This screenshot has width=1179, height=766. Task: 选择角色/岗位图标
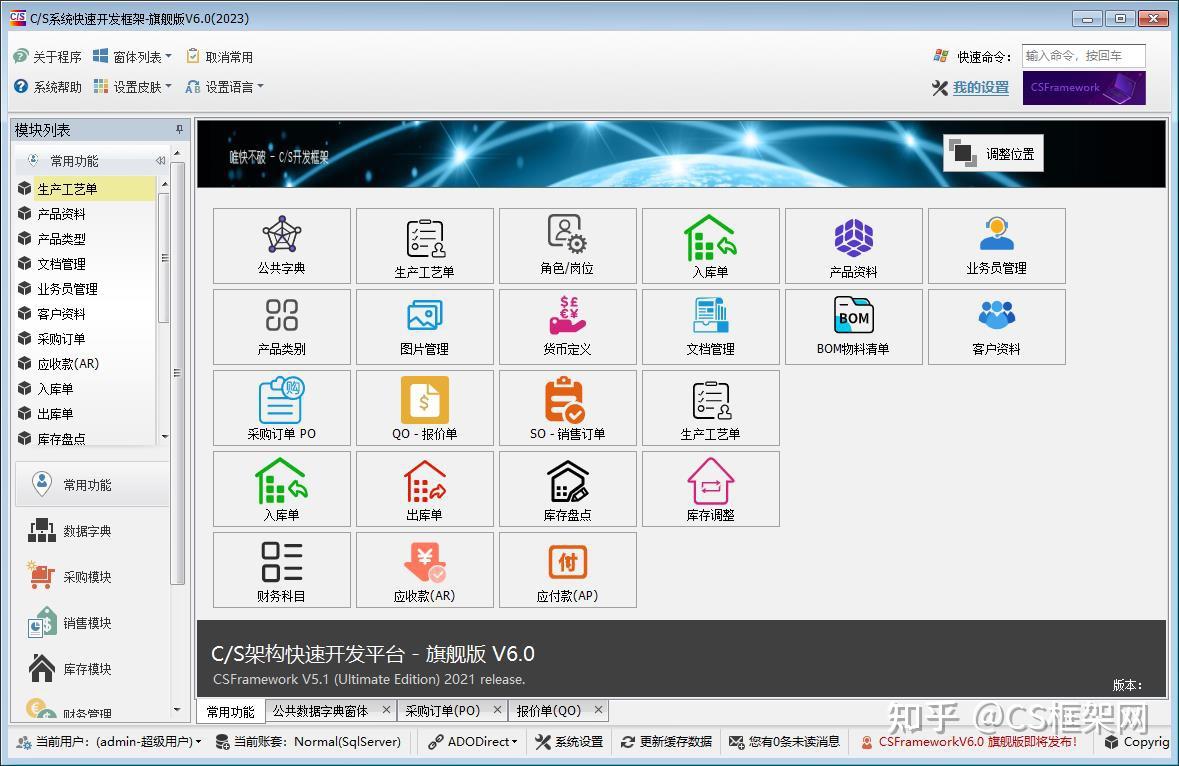567,246
